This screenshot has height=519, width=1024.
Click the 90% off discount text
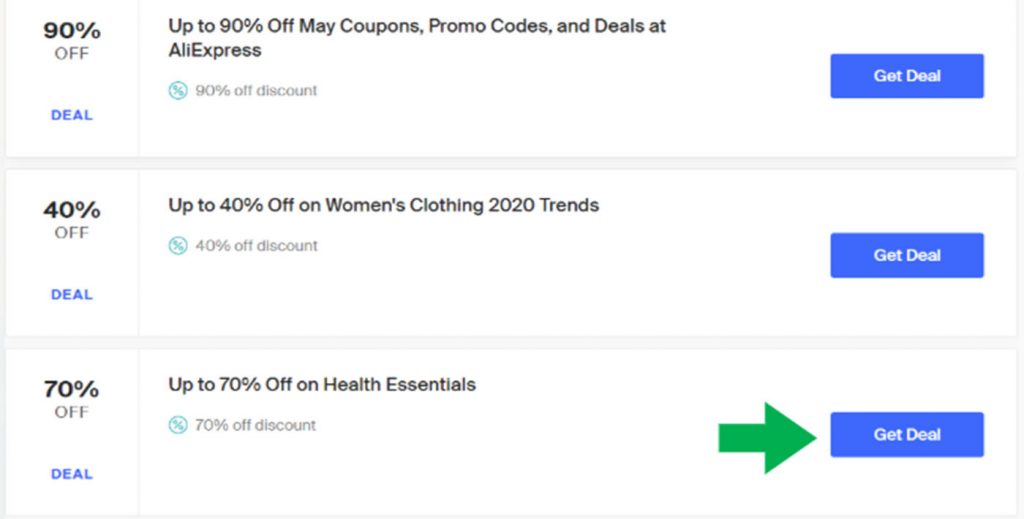(x=256, y=90)
